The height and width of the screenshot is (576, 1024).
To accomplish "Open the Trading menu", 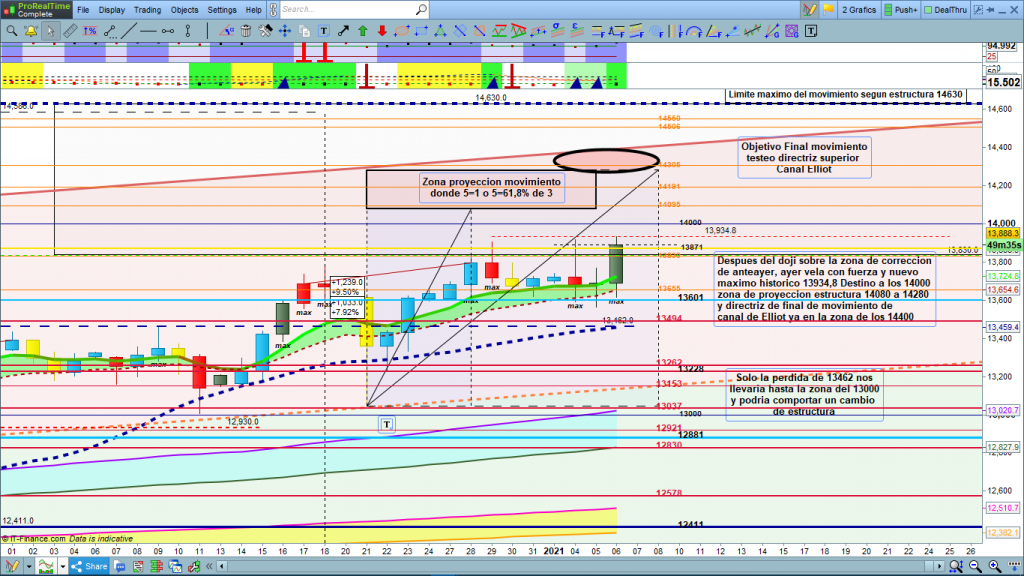I will [x=147, y=10].
